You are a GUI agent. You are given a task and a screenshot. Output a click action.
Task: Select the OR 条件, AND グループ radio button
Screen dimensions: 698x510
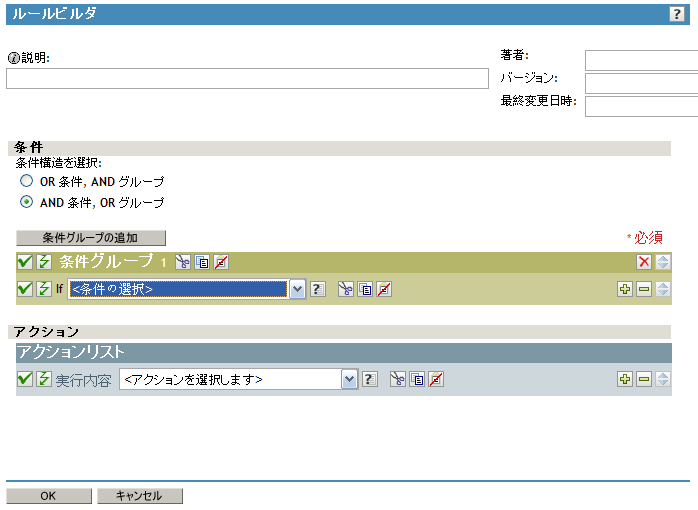(x=26, y=181)
